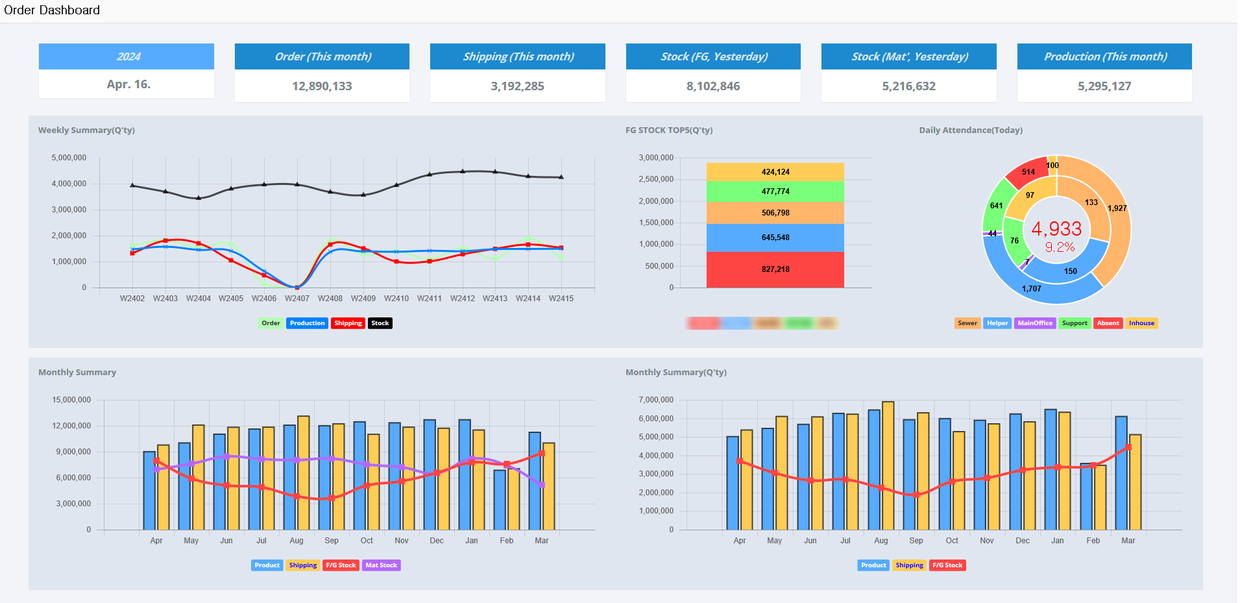The width and height of the screenshot is (1240, 603).
Task: Hide MainOffice in Daily Attendance legend
Action: coord(1036,323)
